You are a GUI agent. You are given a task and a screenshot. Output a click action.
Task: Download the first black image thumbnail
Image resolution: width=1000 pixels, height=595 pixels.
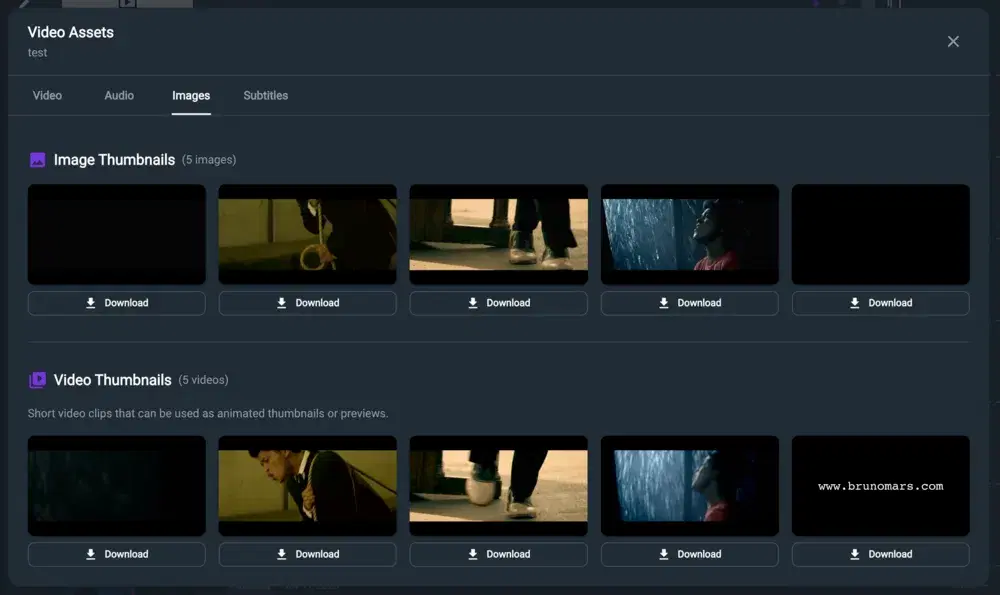pos(117,303)
